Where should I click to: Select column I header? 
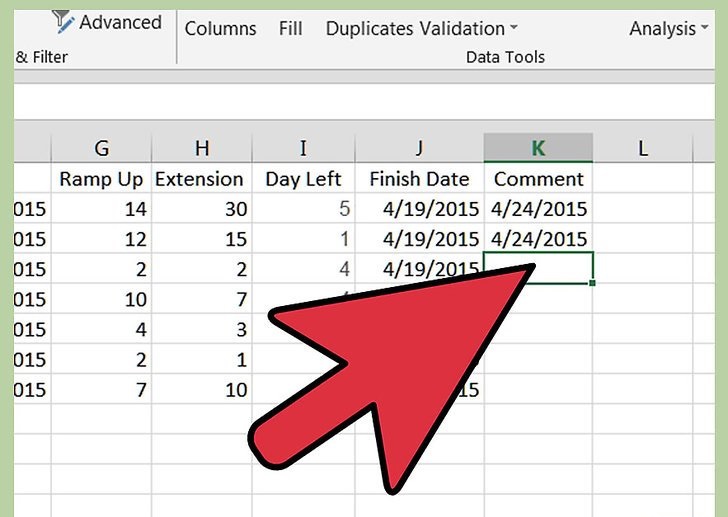click(x=303, y=148)
